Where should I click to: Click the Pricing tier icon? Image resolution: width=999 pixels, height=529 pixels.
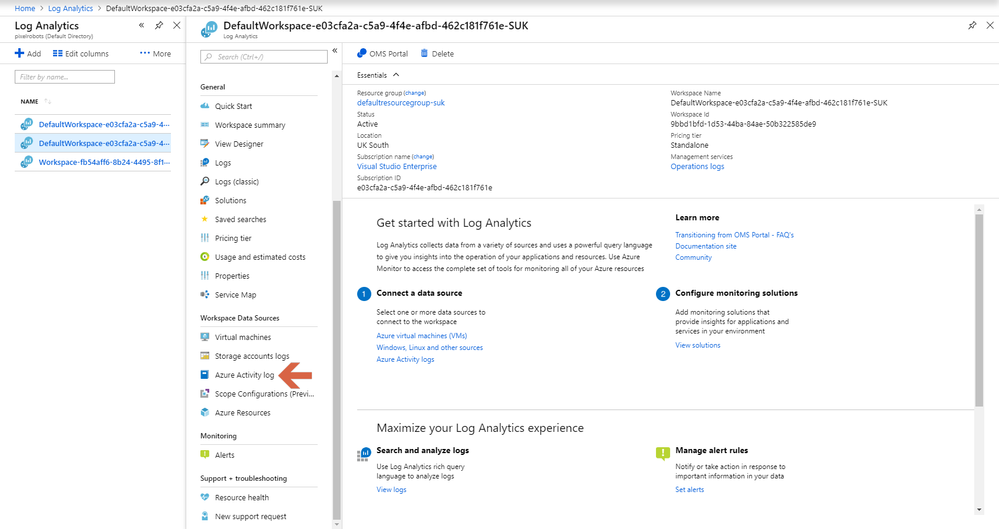click(205, 238)
